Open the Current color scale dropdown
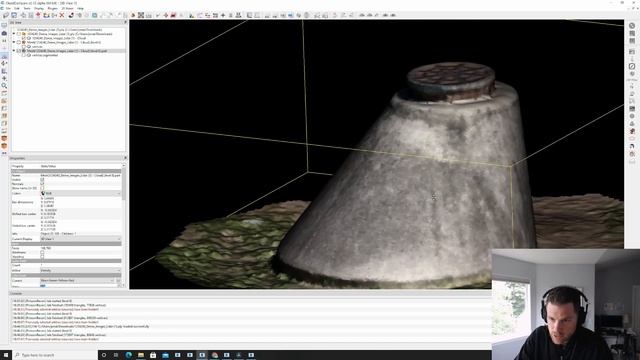The height and width of the screenshot is (360, 640). pos(78,281)
